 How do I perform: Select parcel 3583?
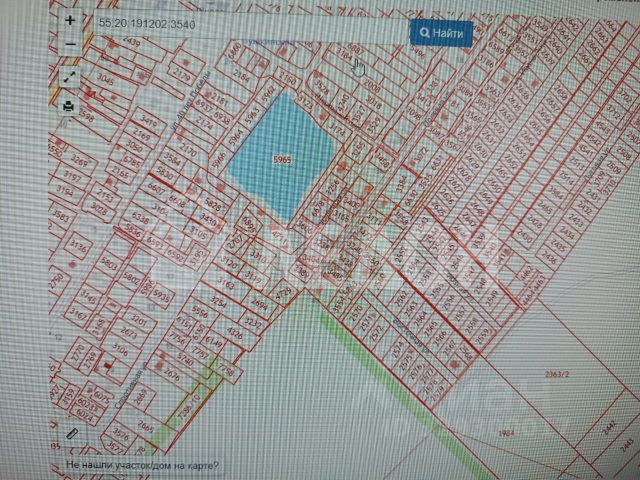point(61,215)
